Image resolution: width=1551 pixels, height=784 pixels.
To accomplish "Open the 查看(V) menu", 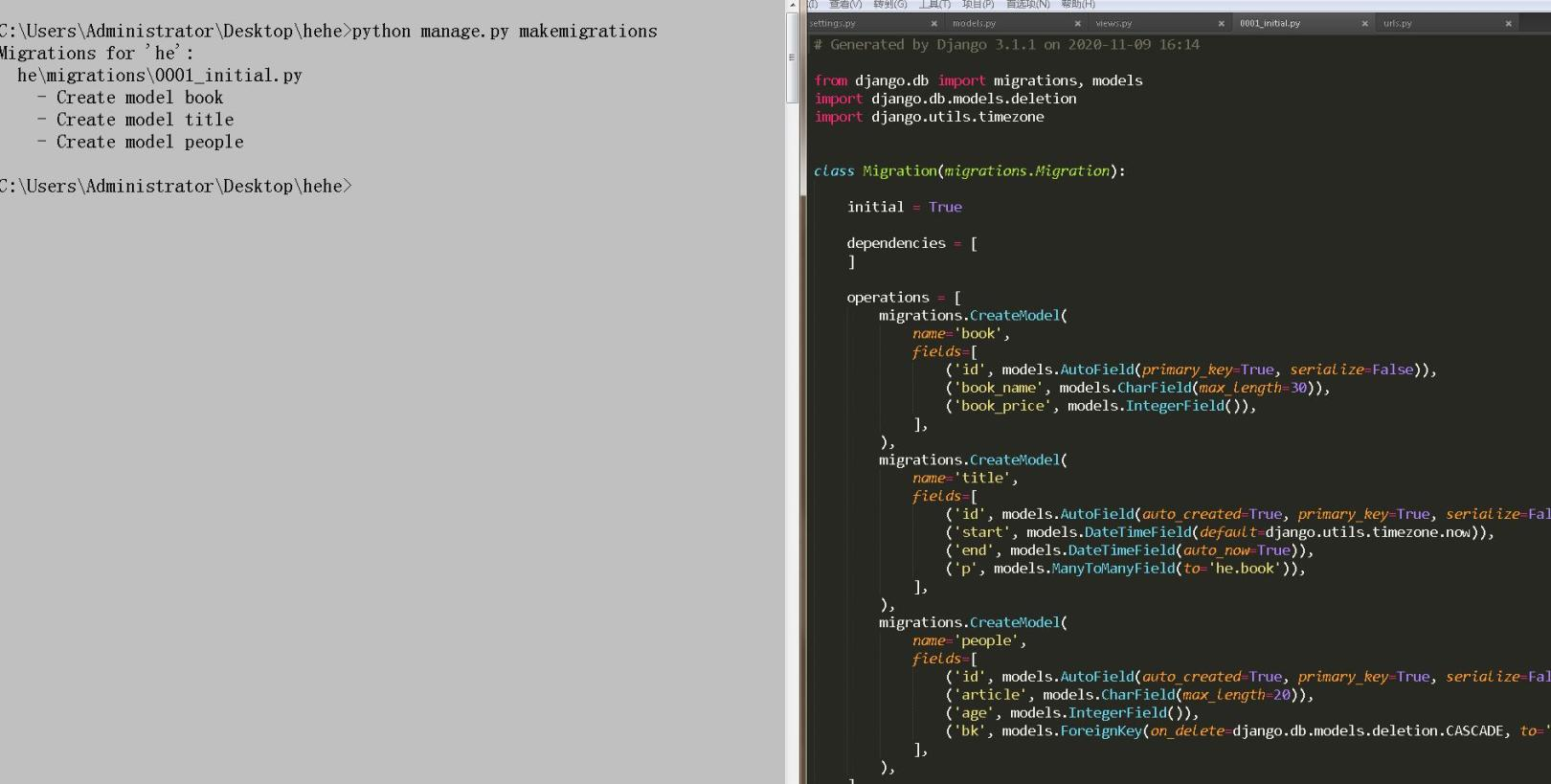I will click(845, 5).
